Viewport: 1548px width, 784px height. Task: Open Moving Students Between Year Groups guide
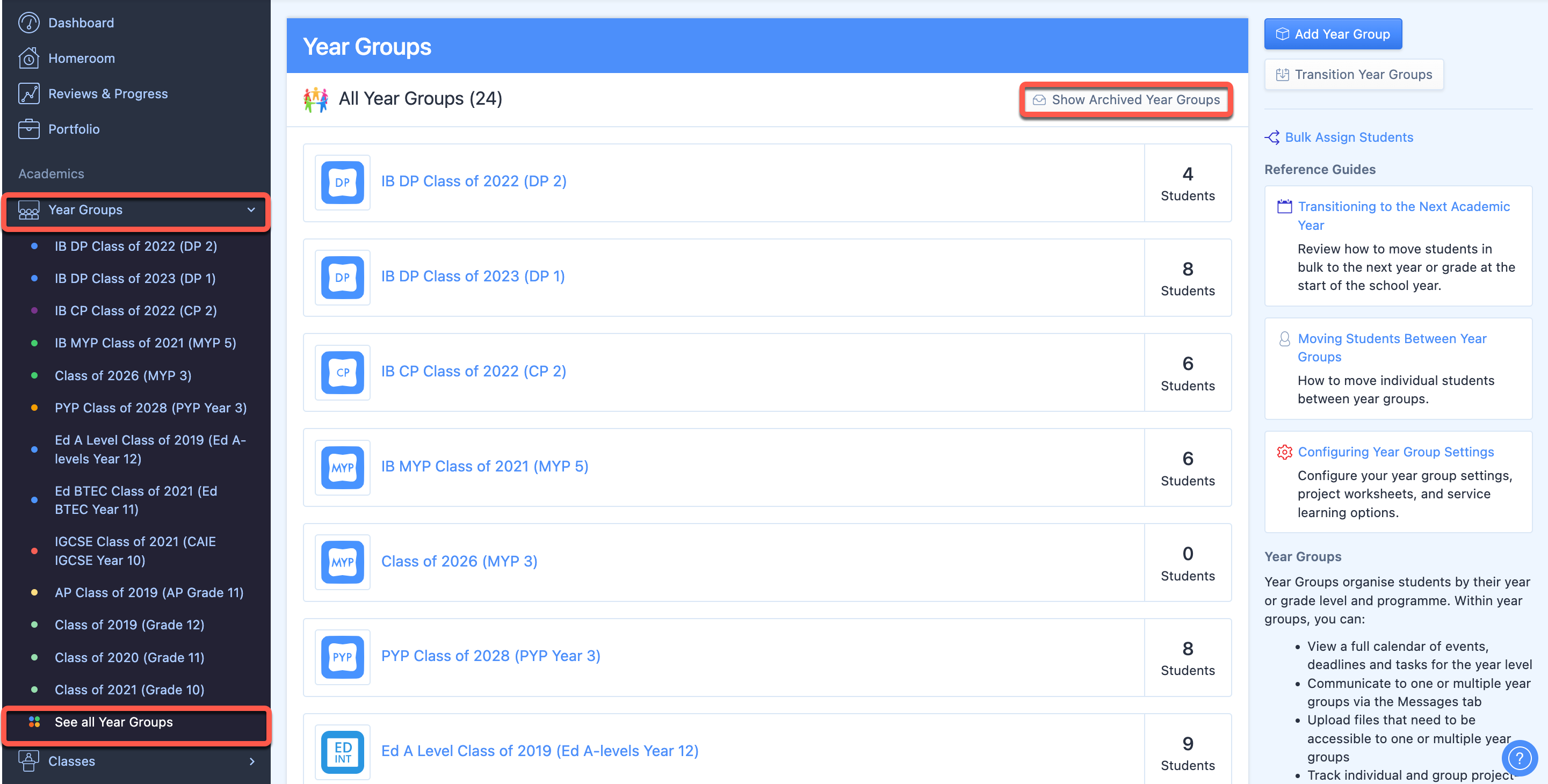[1392, 348]
